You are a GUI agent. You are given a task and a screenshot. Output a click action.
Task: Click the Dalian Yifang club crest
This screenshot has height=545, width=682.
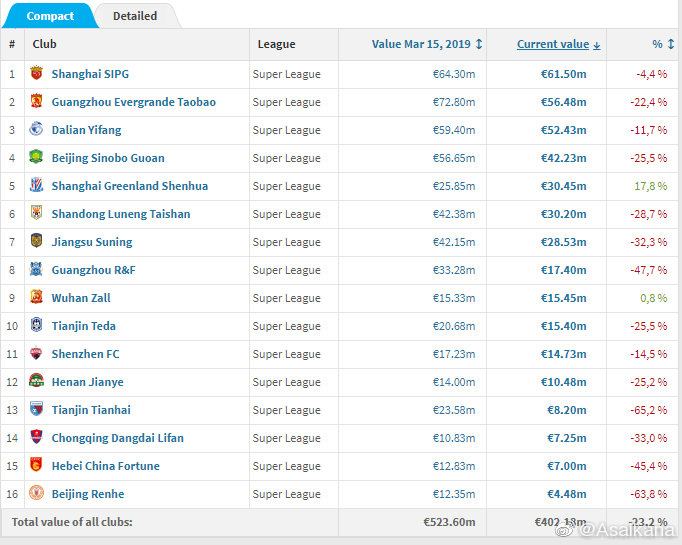(x=37, y=130)
